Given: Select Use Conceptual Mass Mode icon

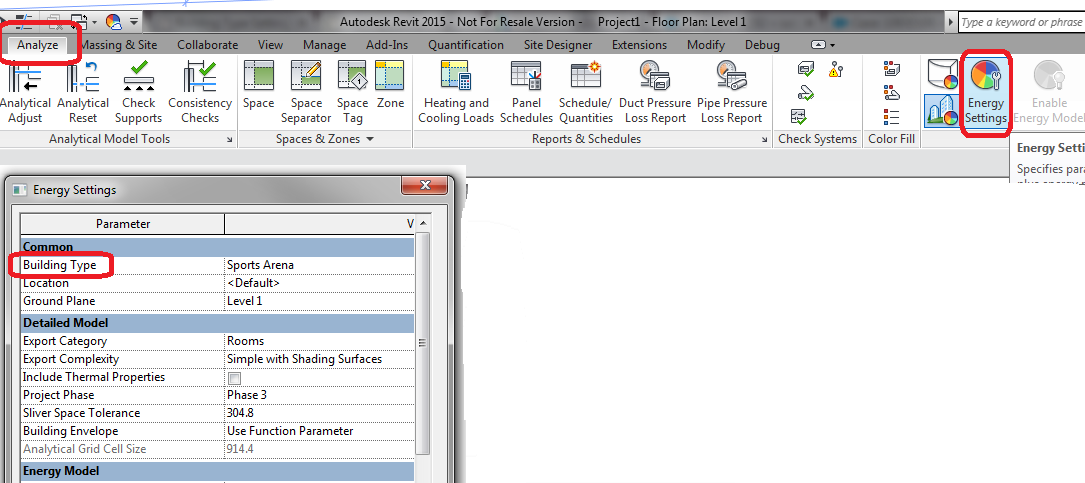Looking at the screenshot, I should click(x=942, y=74).
